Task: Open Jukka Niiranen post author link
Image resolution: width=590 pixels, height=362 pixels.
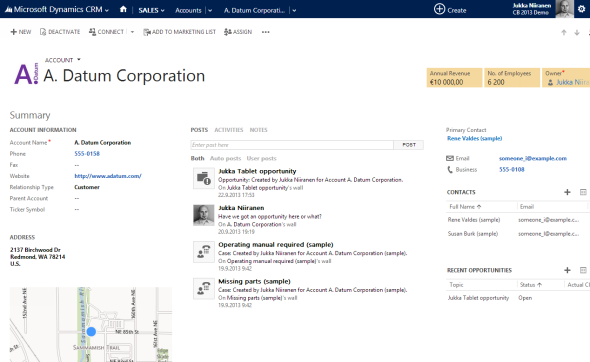Action: 241,208
